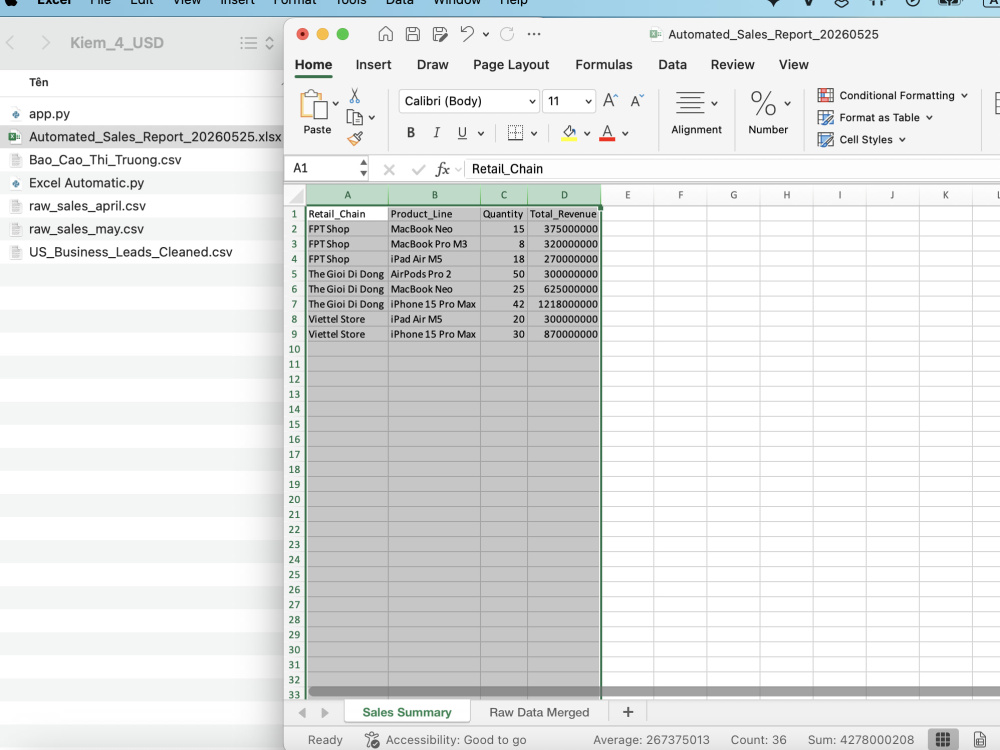Image resolution: width=1000 pixels, height=750 pixels.
Task: Apply red Font Color A
Action: [x=607, y=133]
